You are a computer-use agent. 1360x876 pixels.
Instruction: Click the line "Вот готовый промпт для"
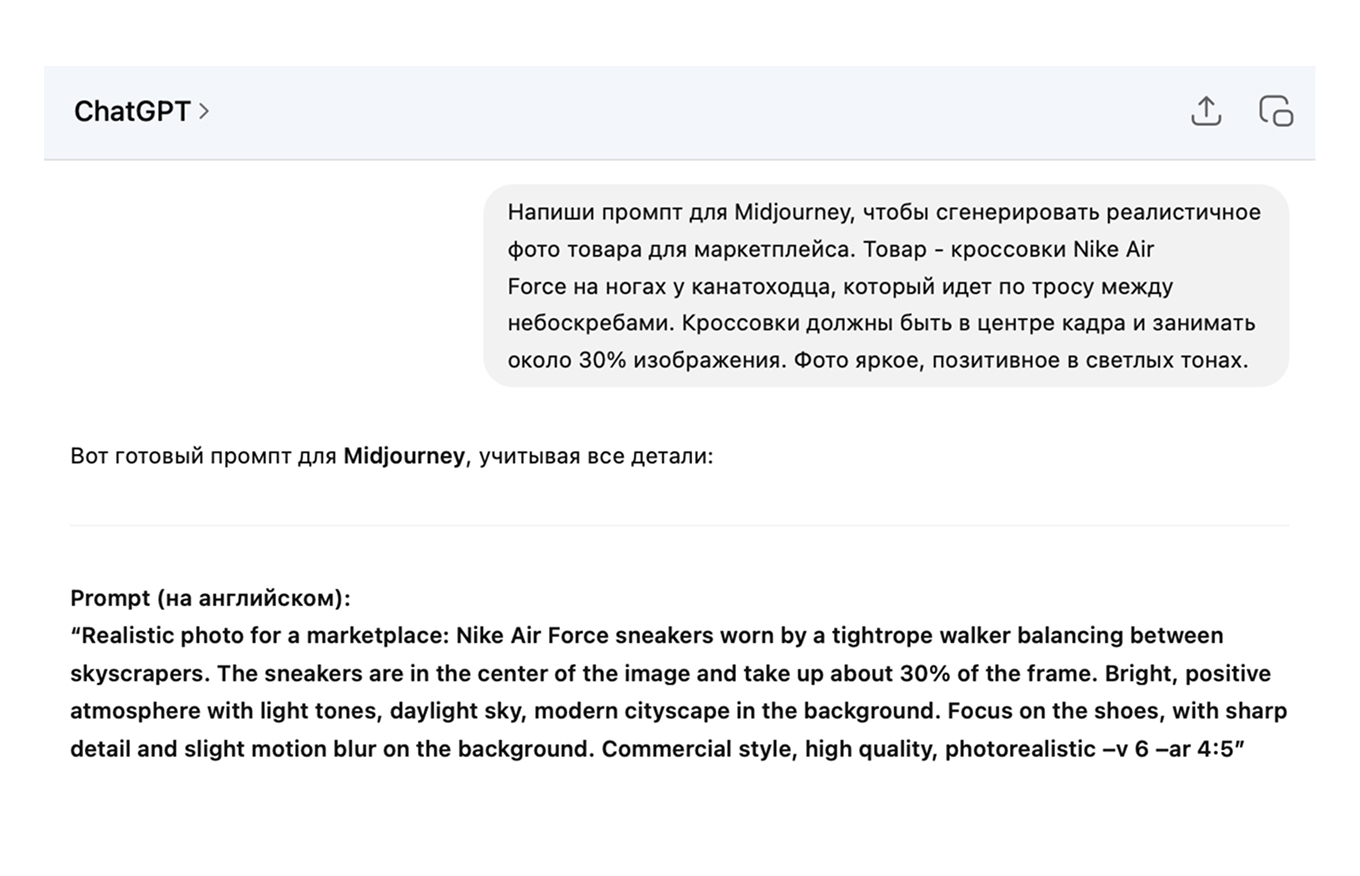[x=203, y=456]
